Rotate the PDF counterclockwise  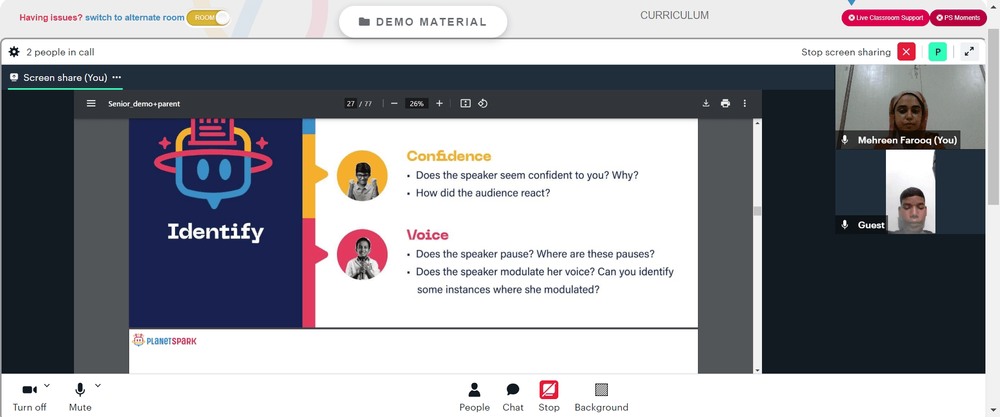[483, 103]
